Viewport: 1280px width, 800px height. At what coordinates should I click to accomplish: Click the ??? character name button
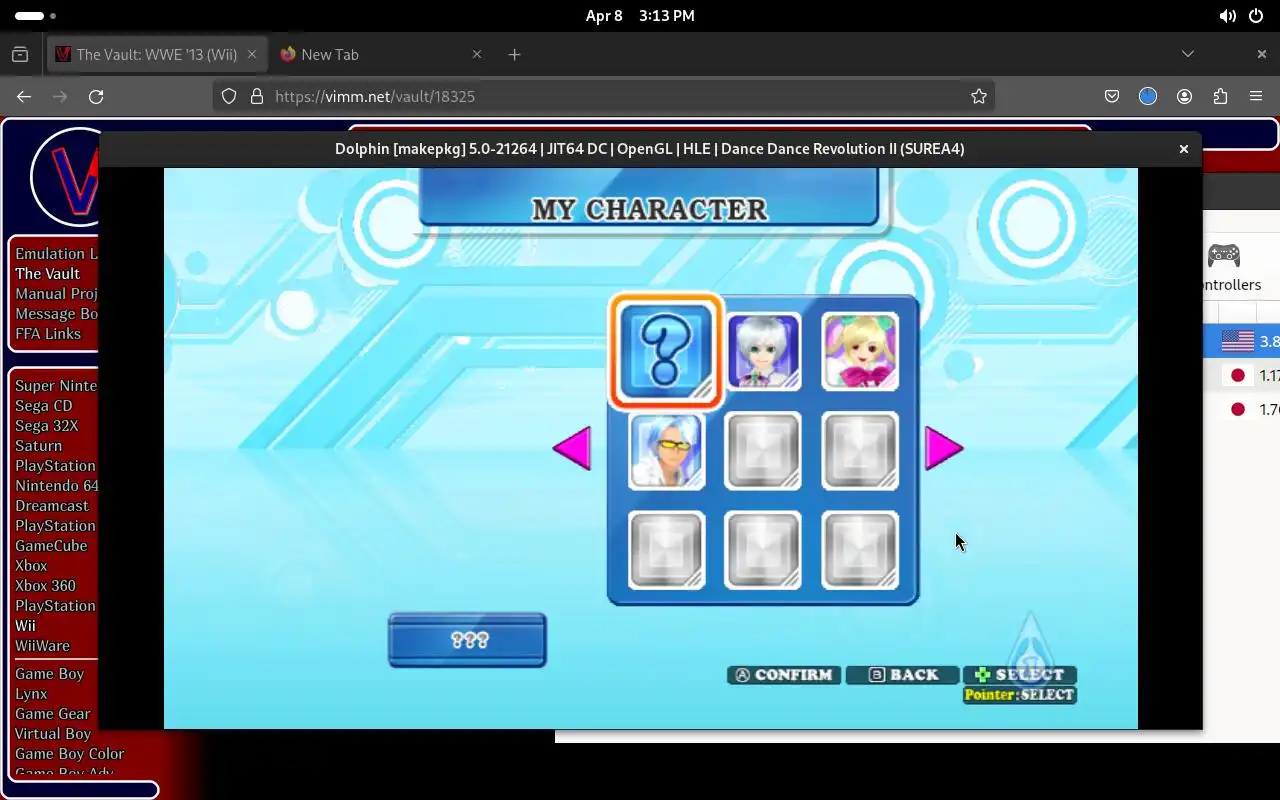point(467,640)
